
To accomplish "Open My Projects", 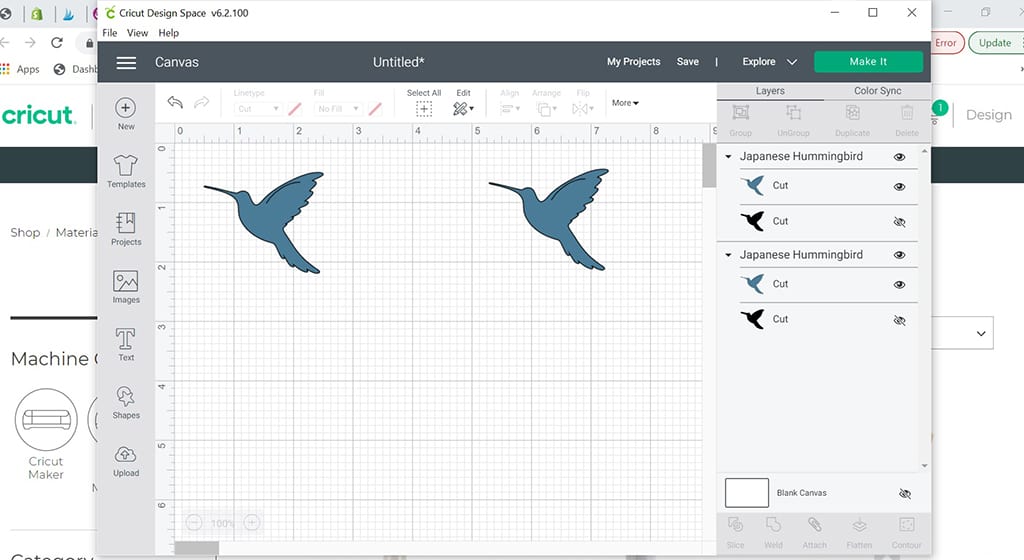I will 633,62.
